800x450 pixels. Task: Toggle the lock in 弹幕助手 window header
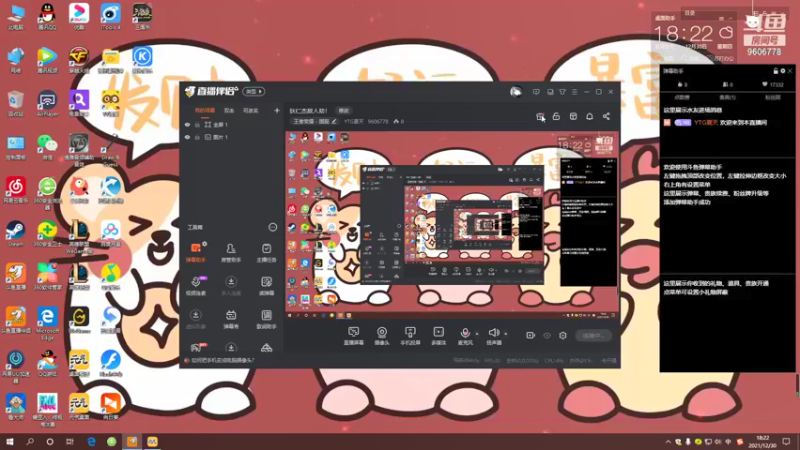coord(776,71)
